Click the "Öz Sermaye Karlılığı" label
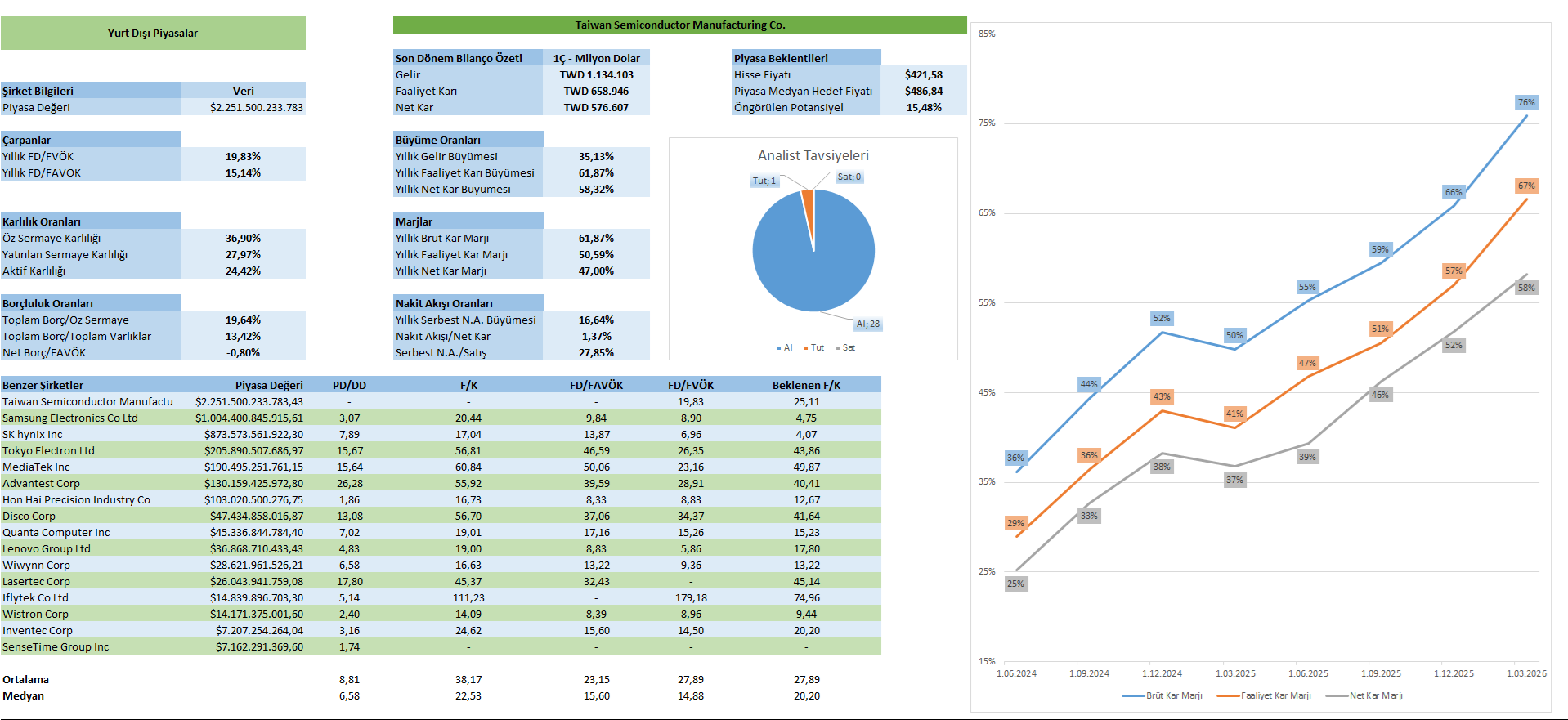The image size is (1568, 720). (x=52, y=238)
